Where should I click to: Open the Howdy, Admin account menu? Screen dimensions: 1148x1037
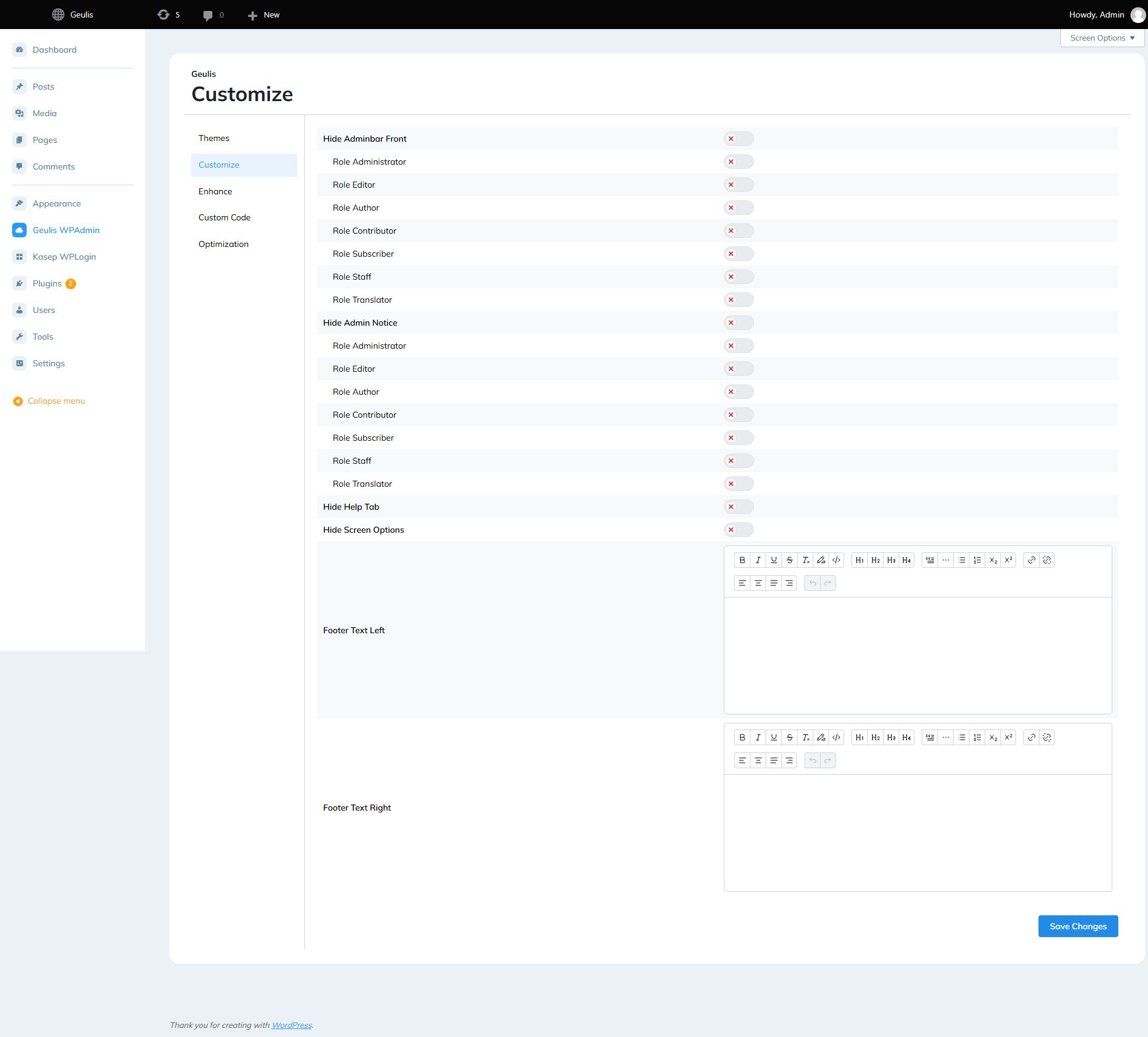coord(1106,15)
